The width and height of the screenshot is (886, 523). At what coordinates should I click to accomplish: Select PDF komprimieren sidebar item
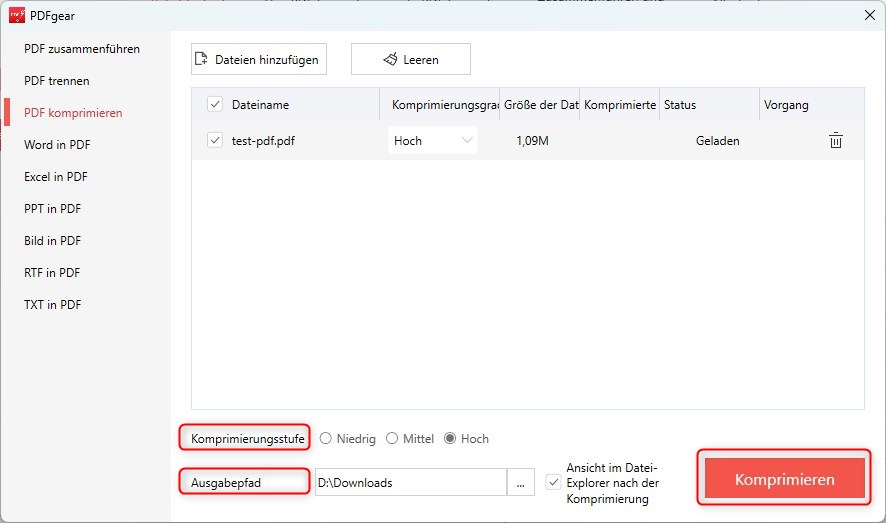pos(73,113)
